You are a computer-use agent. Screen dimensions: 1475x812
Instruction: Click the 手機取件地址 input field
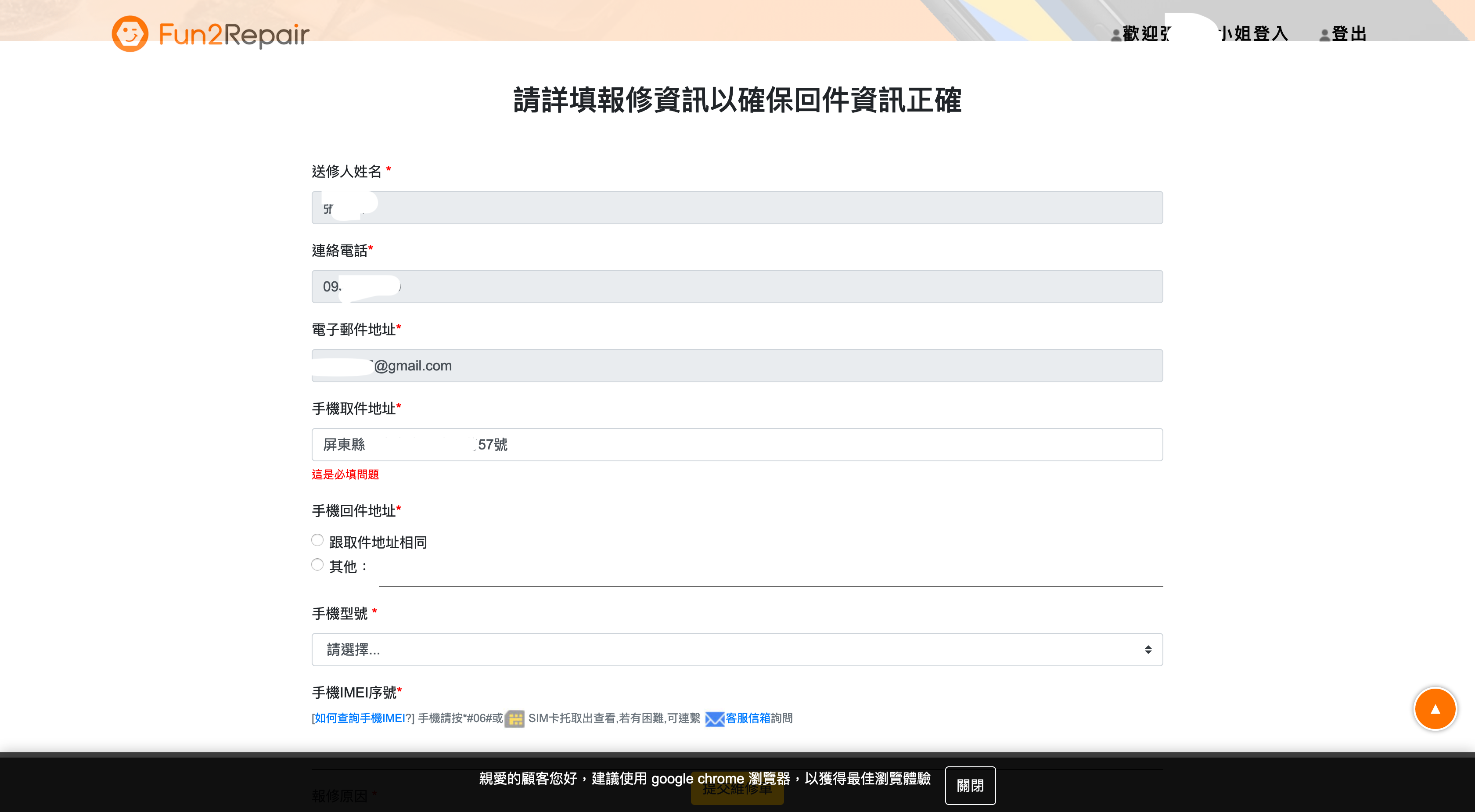[x=737, y=444]
